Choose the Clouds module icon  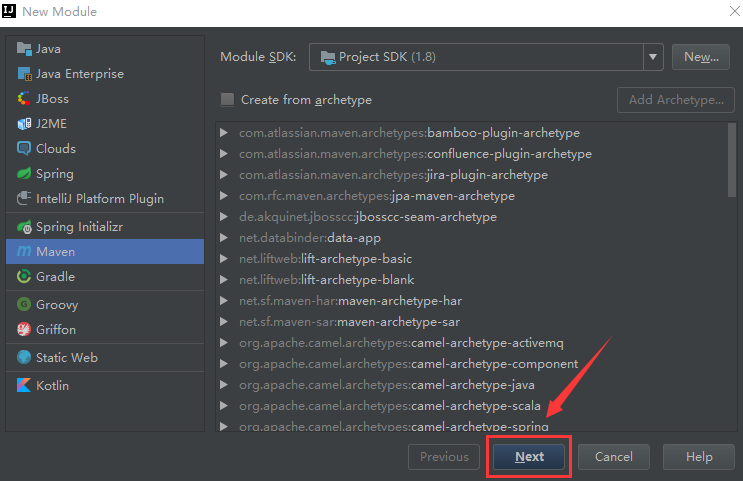[25, 149]
